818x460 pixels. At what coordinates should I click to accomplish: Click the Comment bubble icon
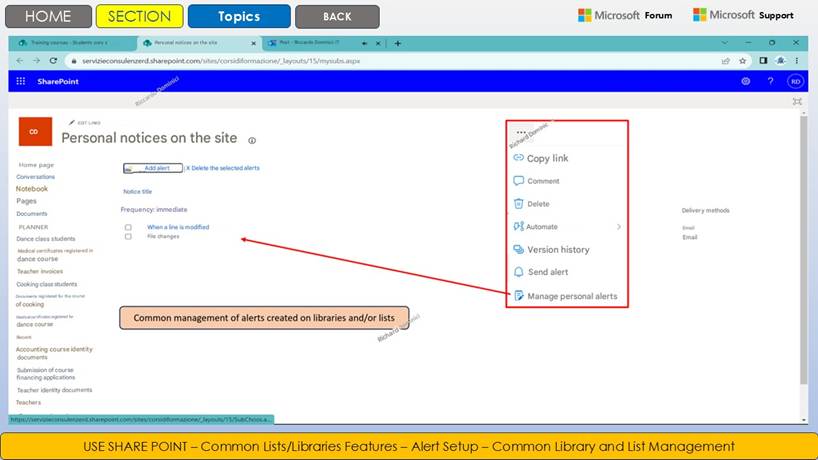[x=518, y=180]
